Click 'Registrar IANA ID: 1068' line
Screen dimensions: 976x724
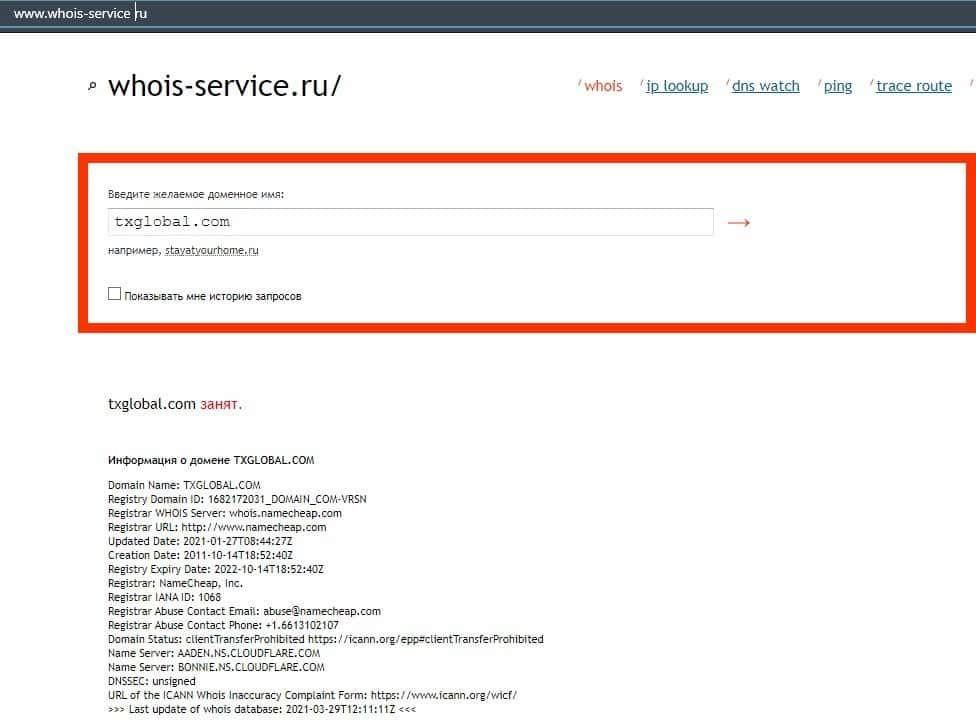164,597
